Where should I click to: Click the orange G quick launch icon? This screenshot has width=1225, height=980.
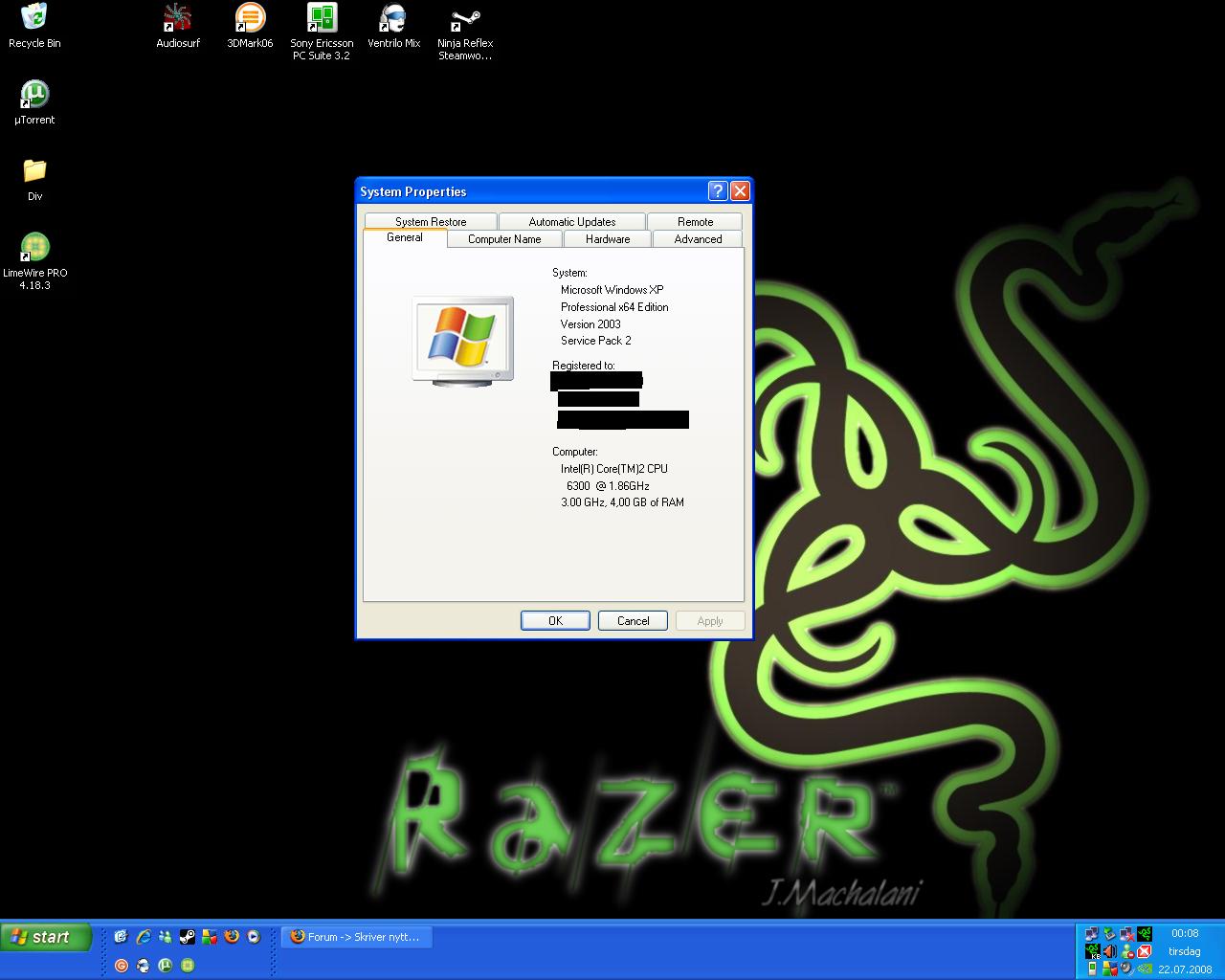pyautogui.click(x=122, y=966)
